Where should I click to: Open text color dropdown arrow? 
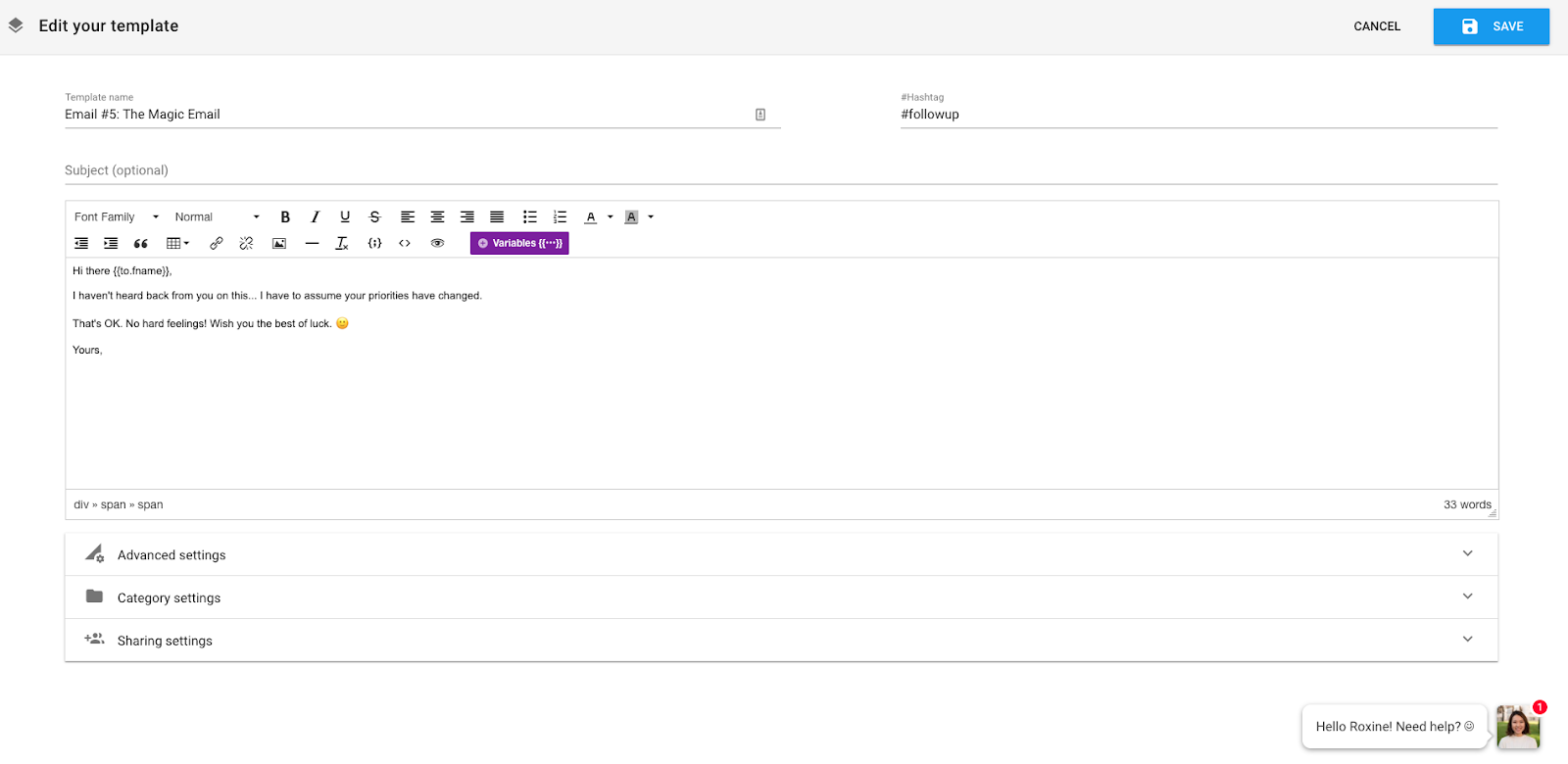click(610, 217)
